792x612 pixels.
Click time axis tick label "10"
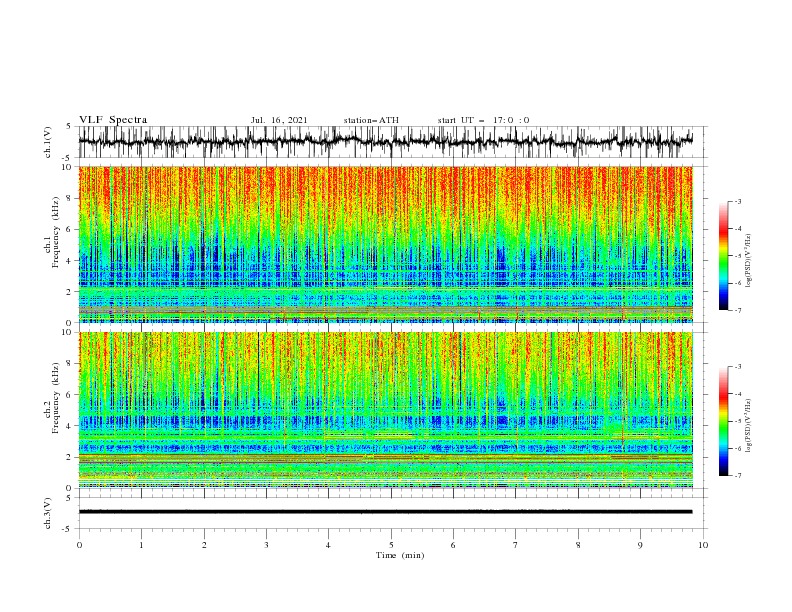pos(703,545)
